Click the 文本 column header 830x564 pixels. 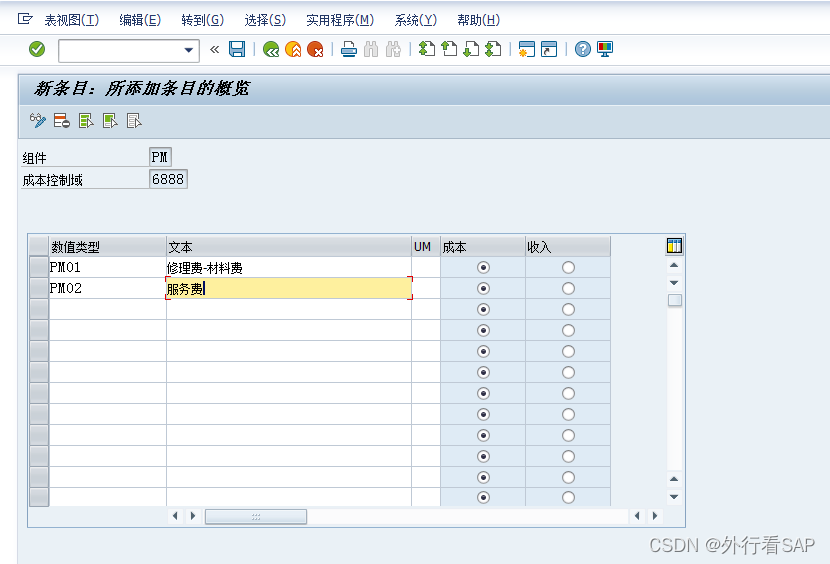click(288, 247)
